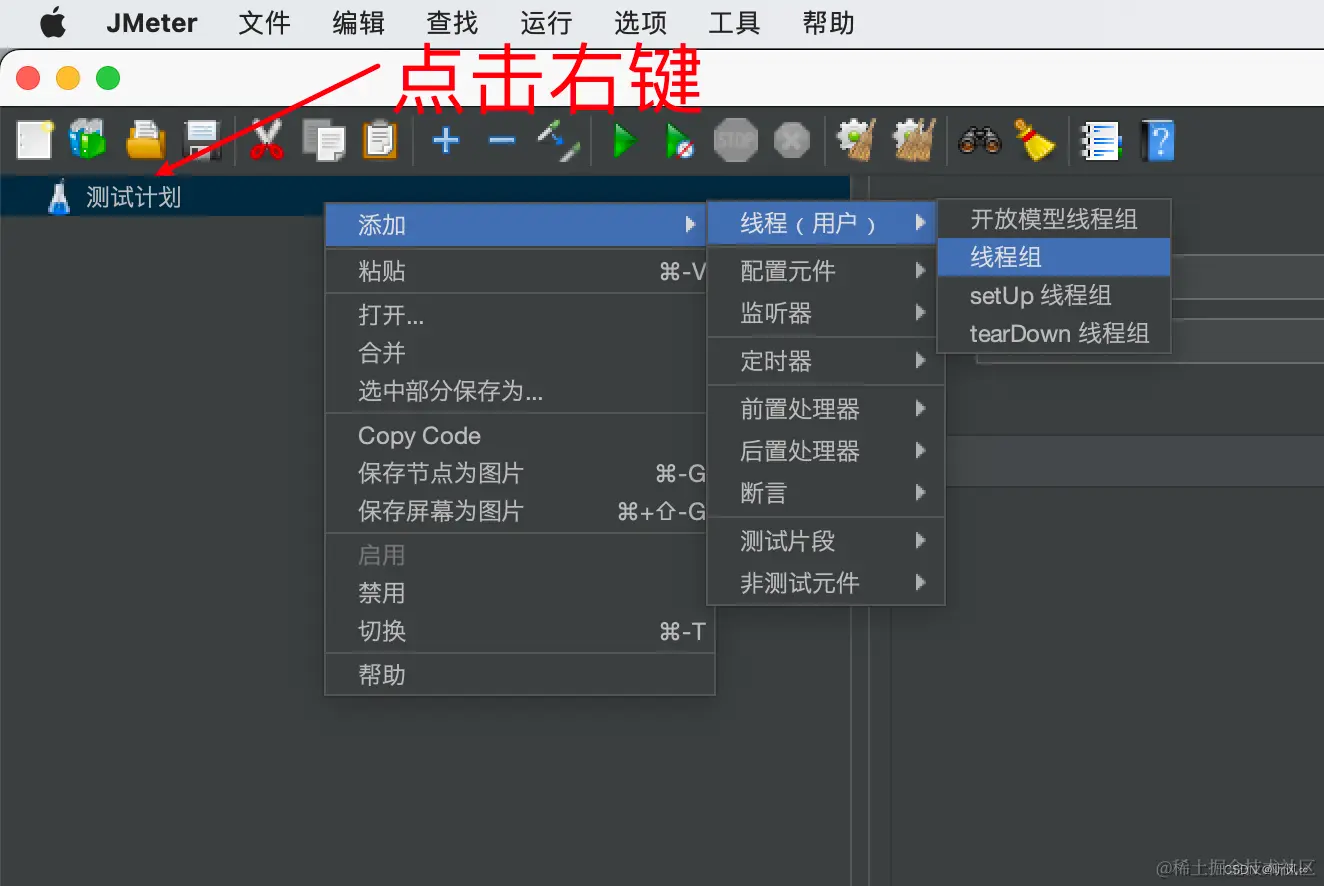Viewport: 1324px width, 886px height.
Task: Click the Reset search broom icon
Action: (1036, 140)
